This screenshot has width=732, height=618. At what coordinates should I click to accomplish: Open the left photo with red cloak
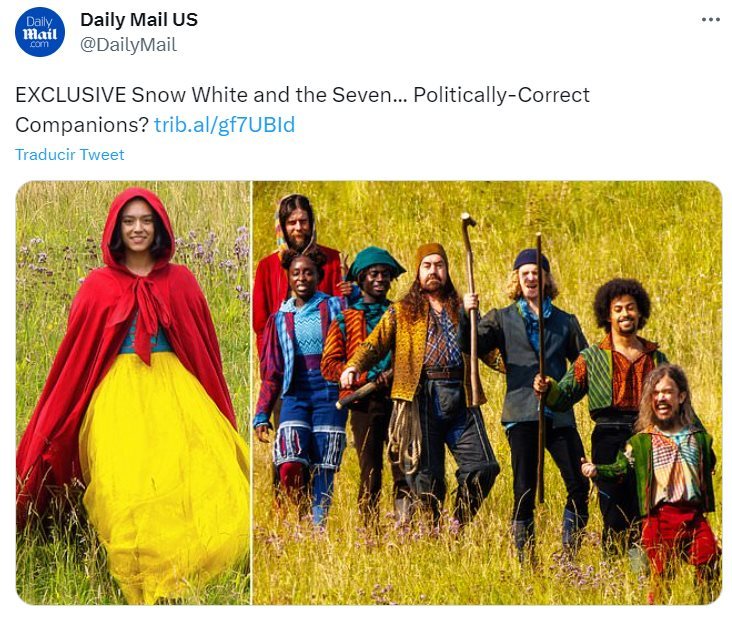coord(133,393)
